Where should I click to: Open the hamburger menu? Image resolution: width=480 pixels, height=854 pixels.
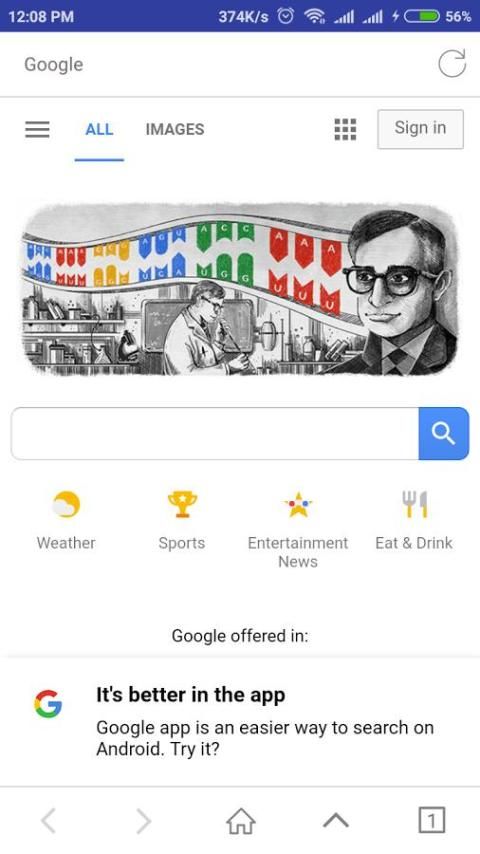pos(37,129)
